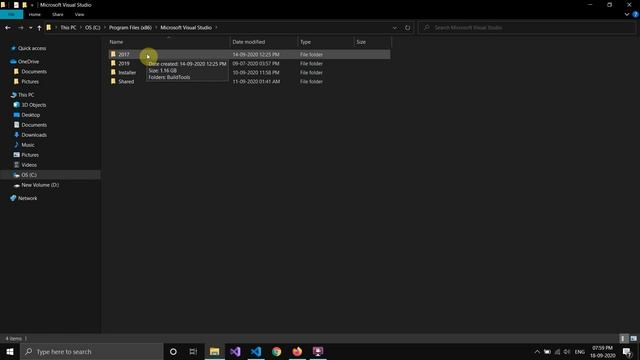Open the View ribbon tab
Image resolution: width=640 pixels, height=360 pixels.
point(79,14)
